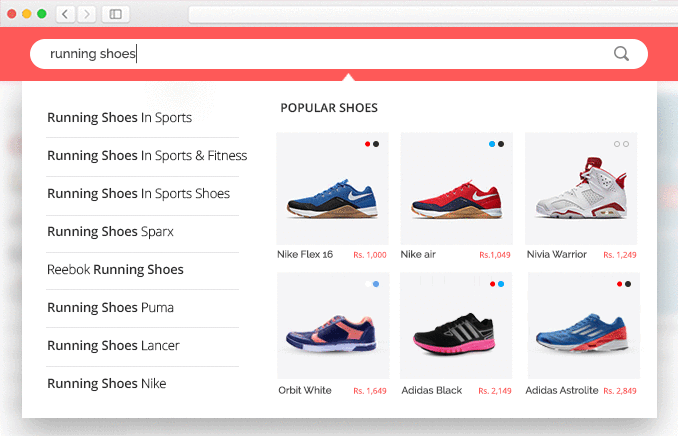
Task: Open the Nike air red shoe image
Action: point(457,189)
